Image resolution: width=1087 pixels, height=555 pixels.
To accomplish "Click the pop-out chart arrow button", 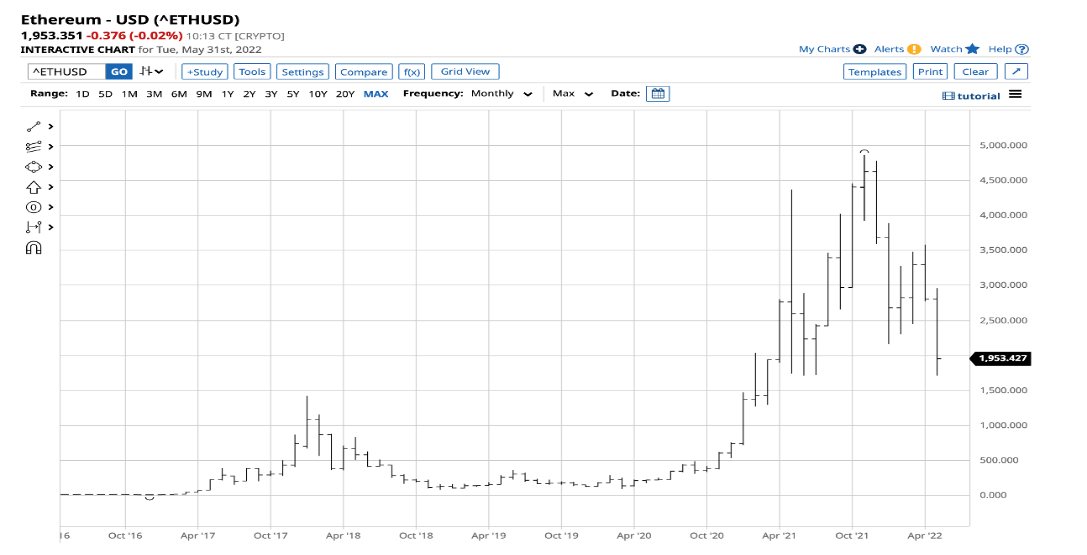I will click(1016, 71).
